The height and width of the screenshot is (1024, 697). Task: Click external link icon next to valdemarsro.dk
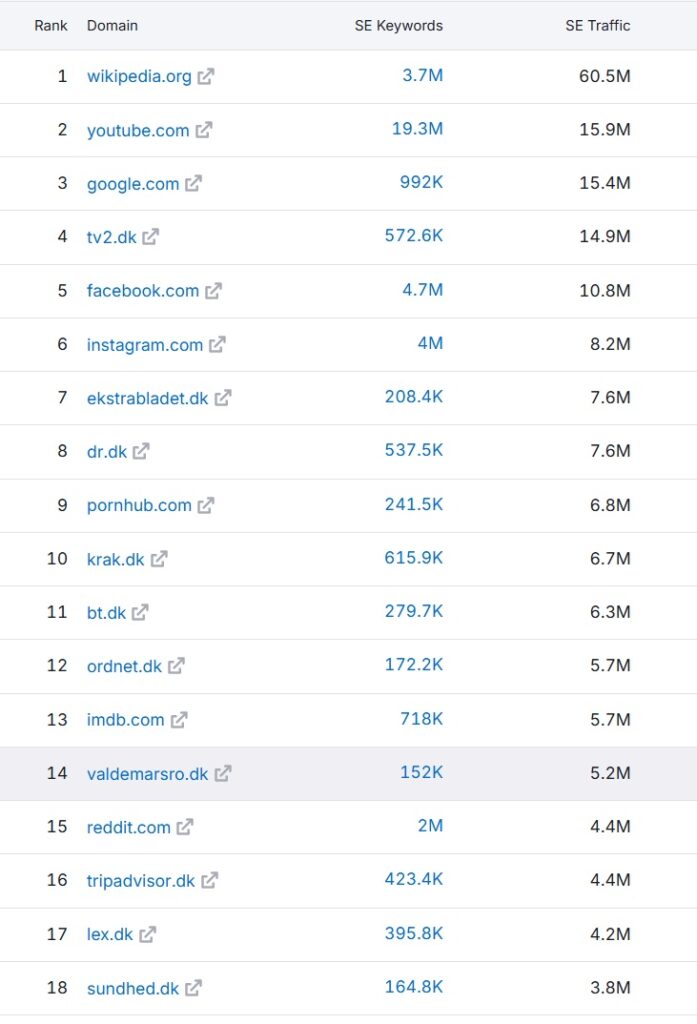[x=222, y=774]
